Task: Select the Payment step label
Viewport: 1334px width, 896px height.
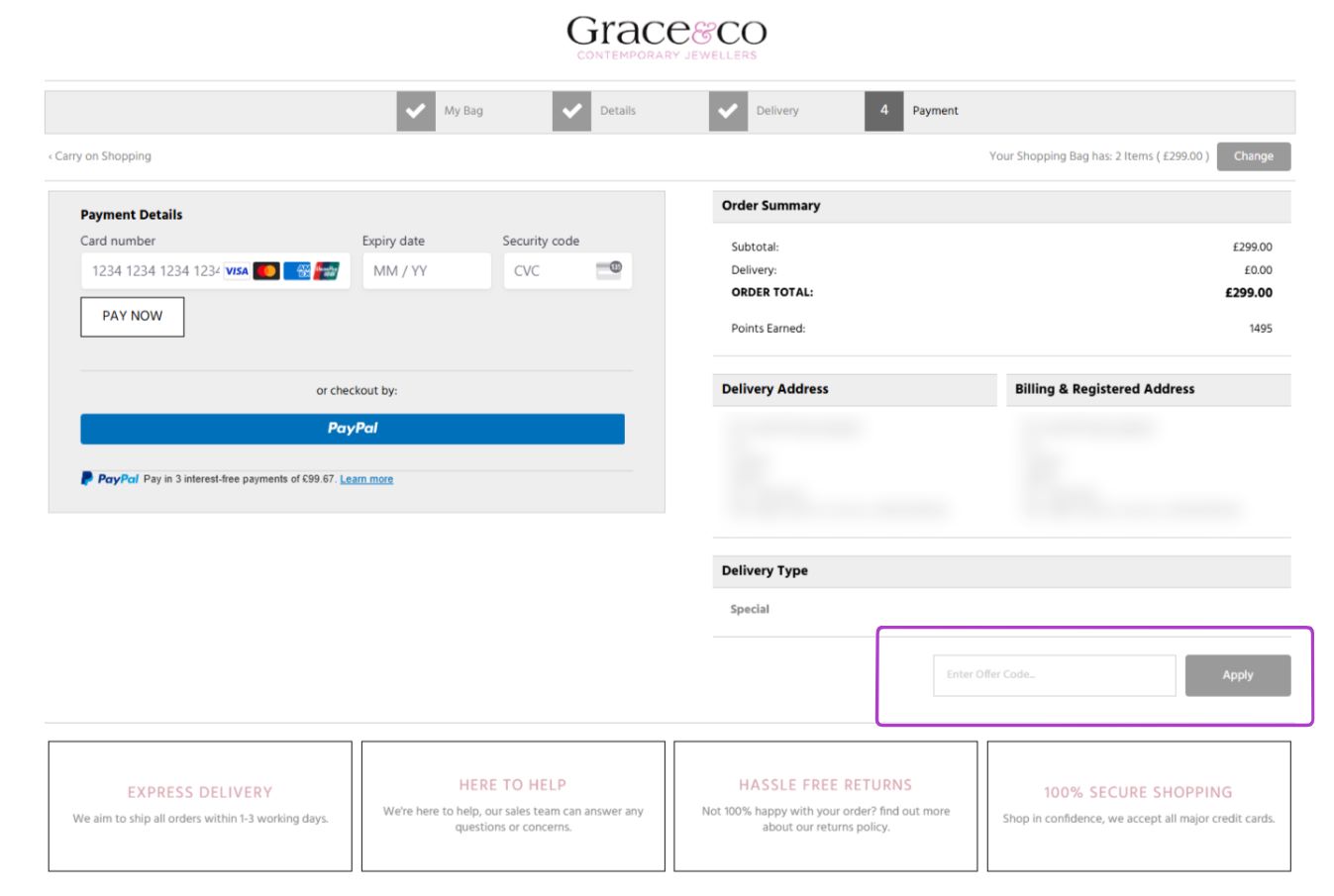Action: [x=935, y=111]
